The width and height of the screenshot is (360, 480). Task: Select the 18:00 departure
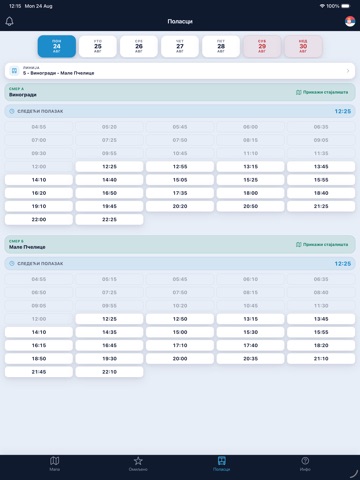tap(250, 193)
